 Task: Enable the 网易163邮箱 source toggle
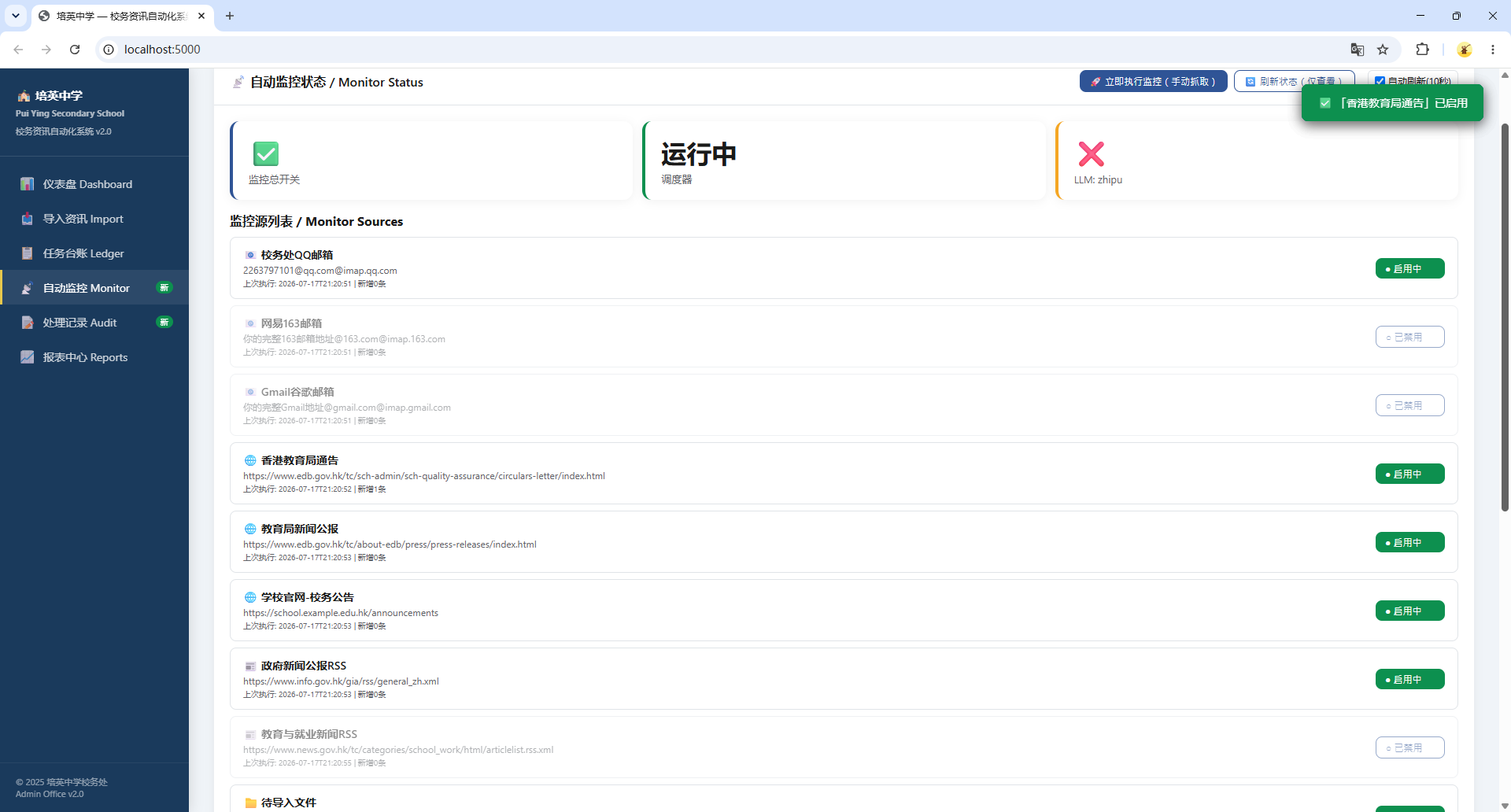[1409, 337]
